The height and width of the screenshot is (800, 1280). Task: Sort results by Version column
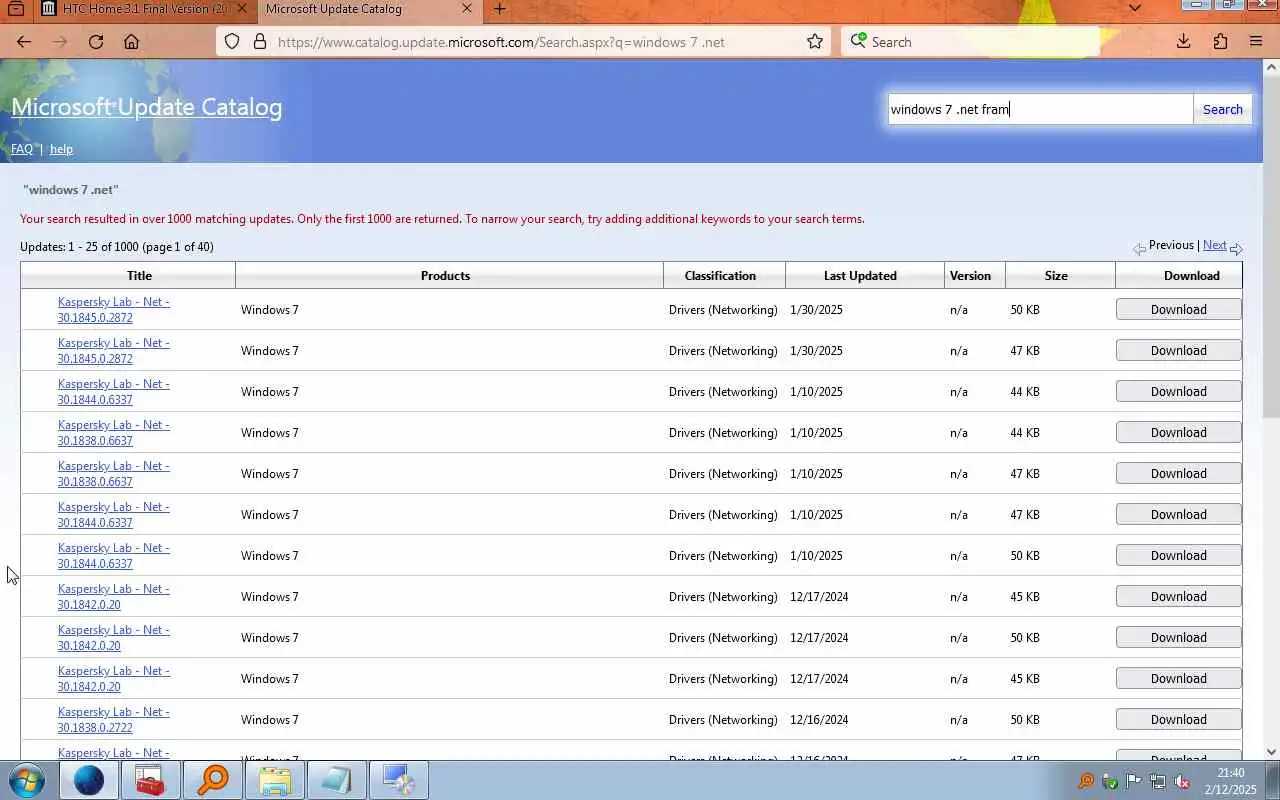970,275
